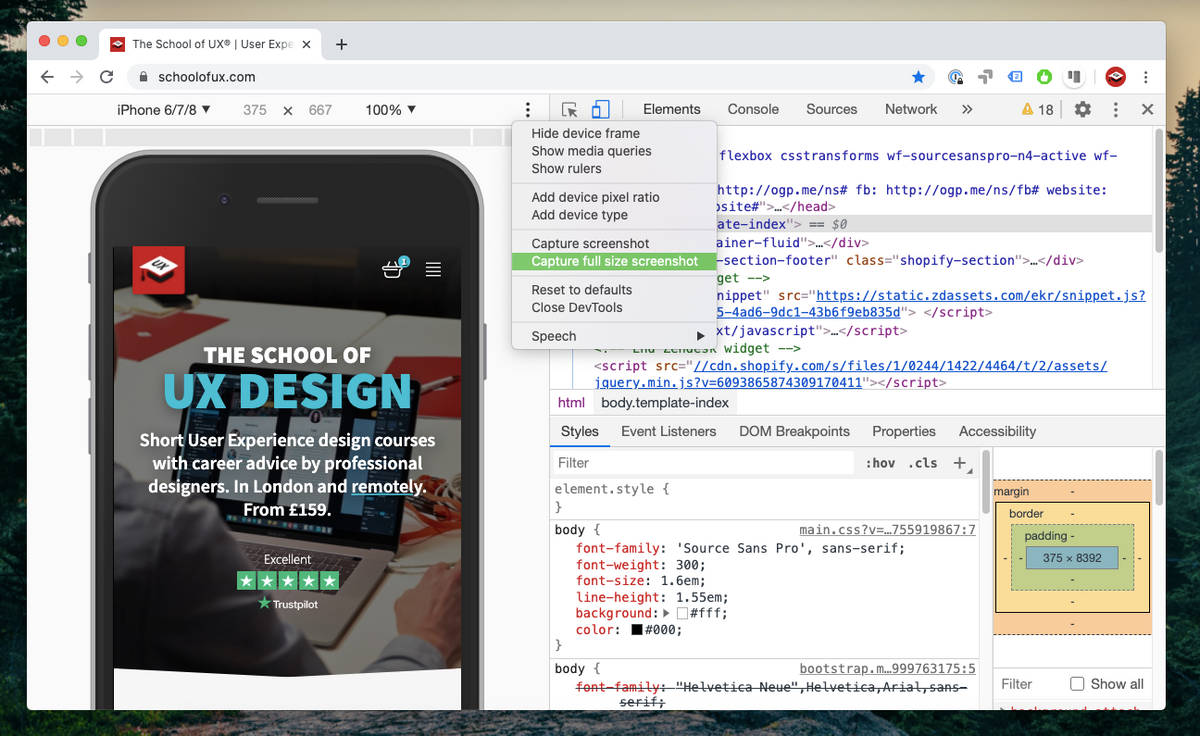Open the blue tag extension icon

(x=1015, y=77)
